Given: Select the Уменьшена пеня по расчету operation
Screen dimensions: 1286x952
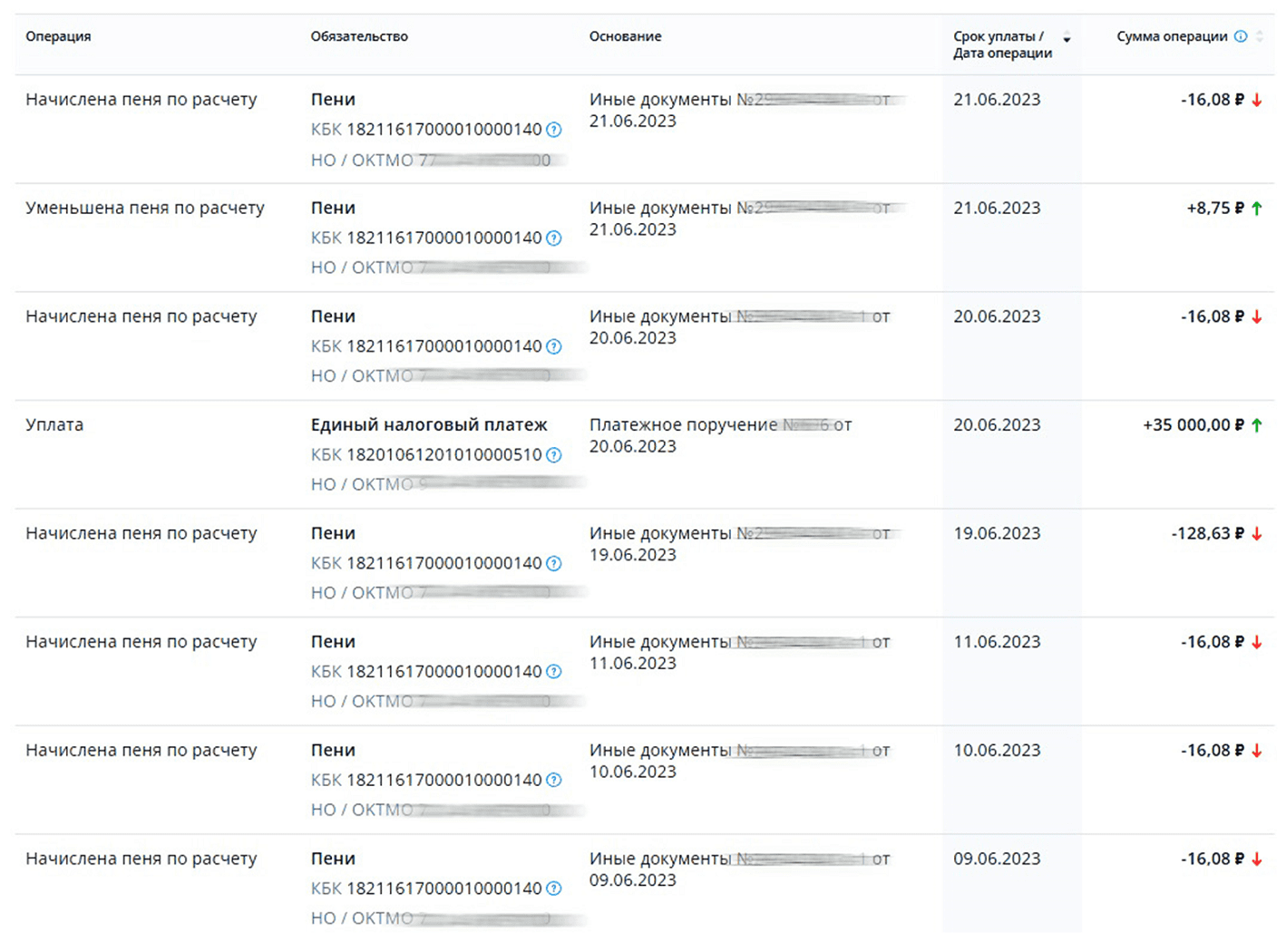Looking at the screenshot, I should (145, 209).
